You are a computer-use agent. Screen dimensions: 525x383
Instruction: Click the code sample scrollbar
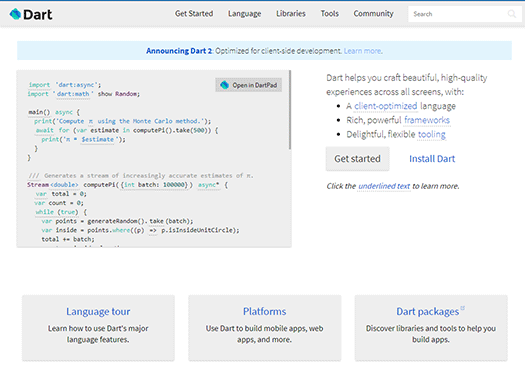coord(290,110)
